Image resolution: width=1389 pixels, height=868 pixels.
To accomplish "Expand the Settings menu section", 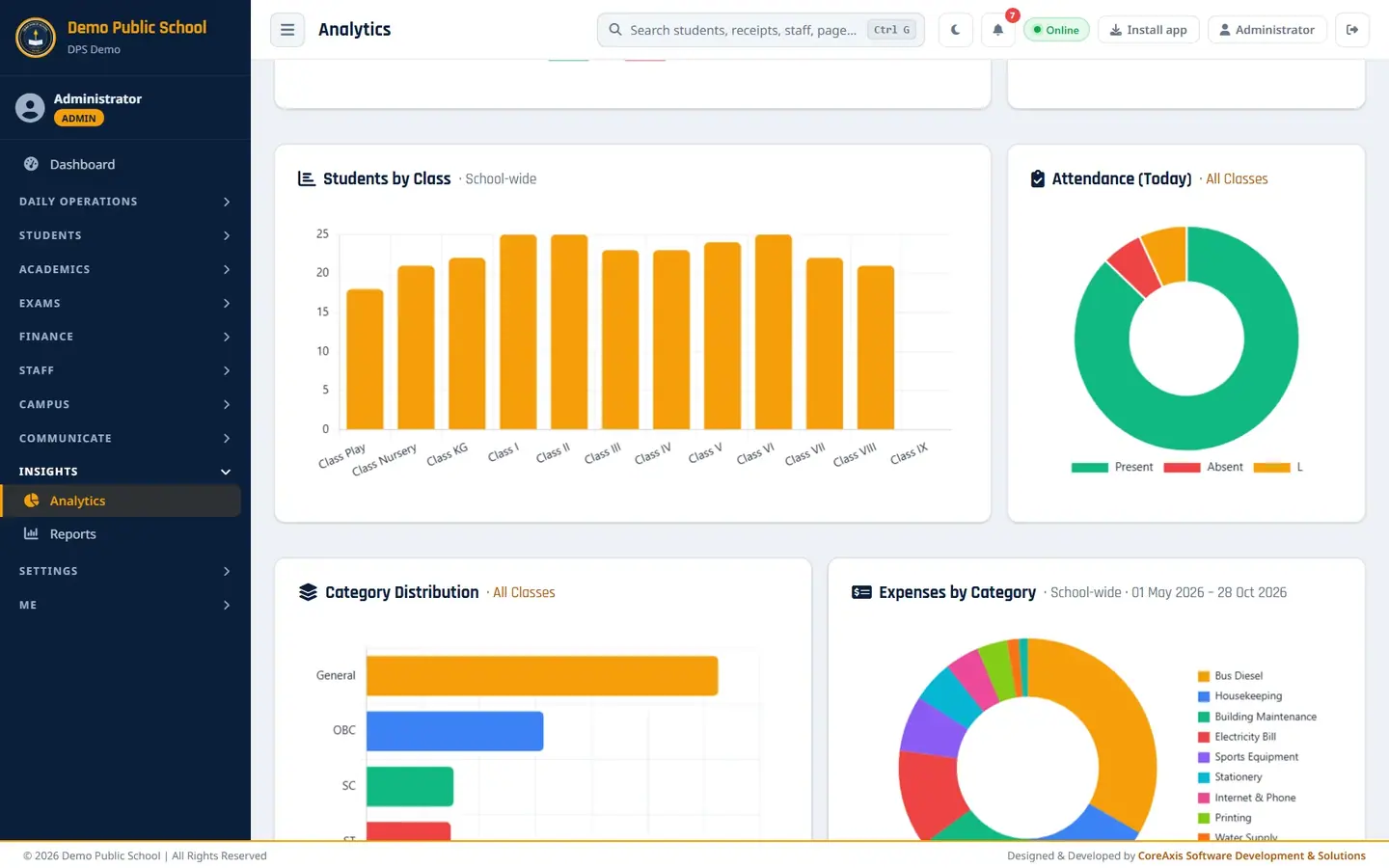I will point(125,571).
